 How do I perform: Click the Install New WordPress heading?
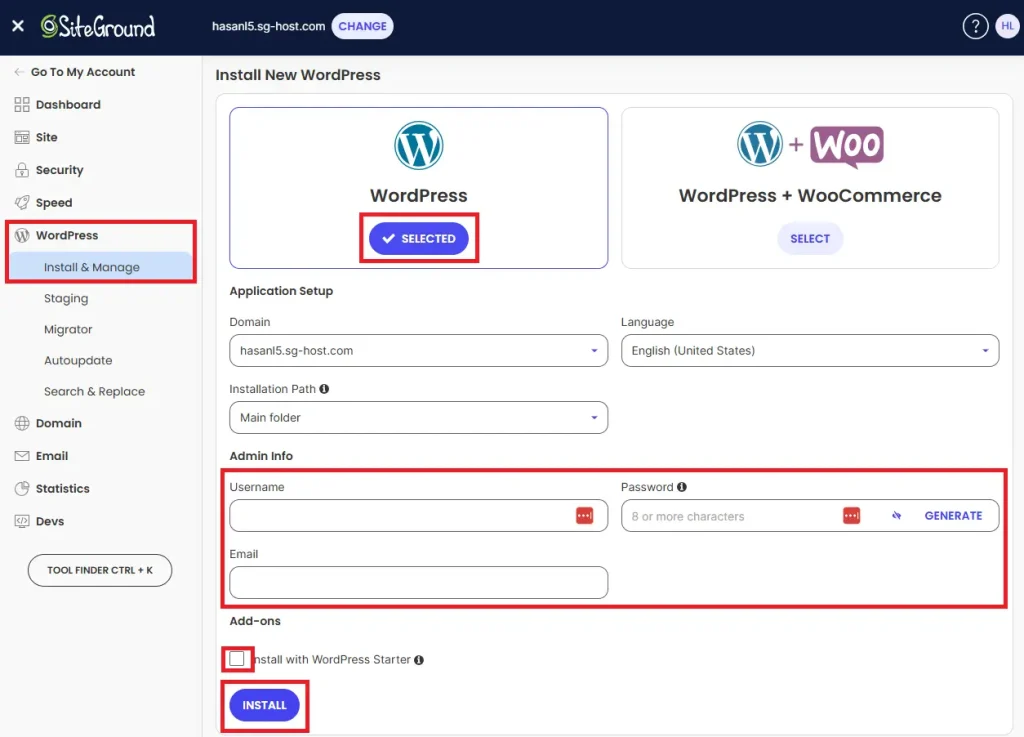(298, 75)
